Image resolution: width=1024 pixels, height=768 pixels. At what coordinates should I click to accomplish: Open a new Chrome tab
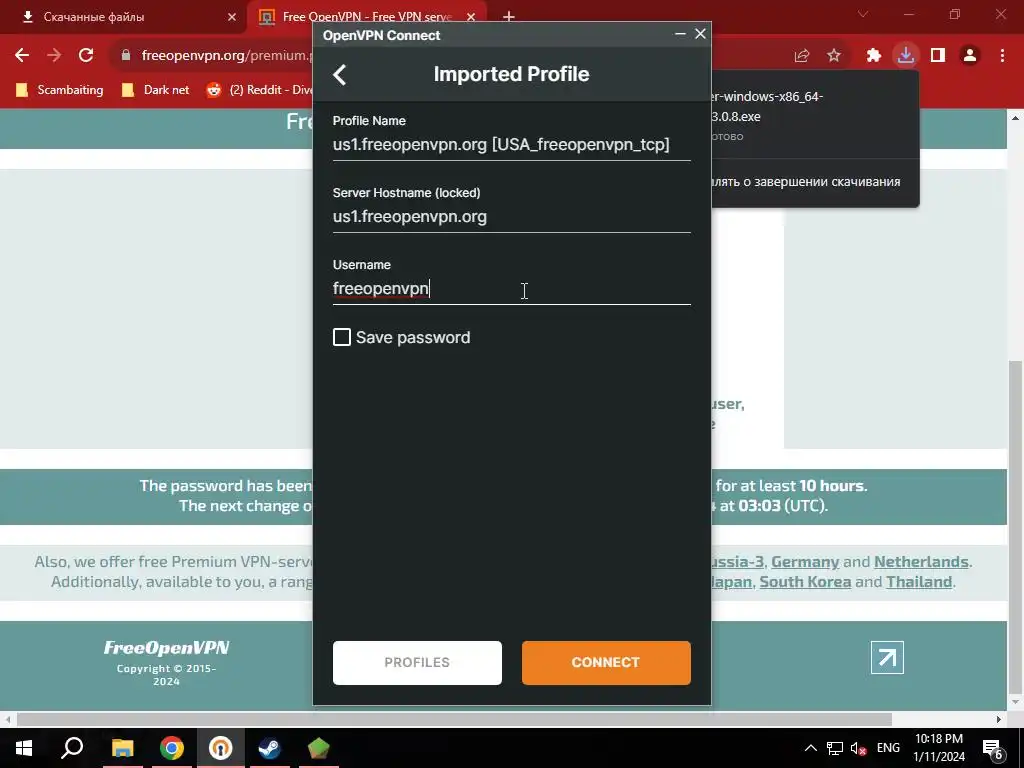click(509, 17)
